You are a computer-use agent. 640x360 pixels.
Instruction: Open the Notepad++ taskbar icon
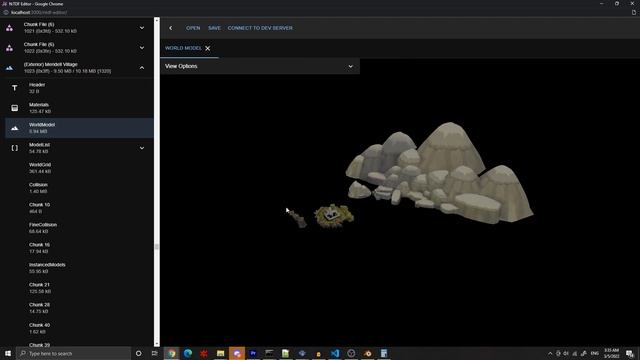point(286,353)
